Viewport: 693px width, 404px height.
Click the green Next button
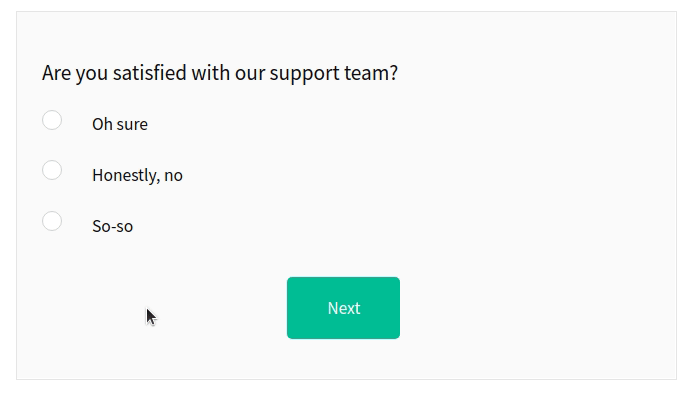343,308
